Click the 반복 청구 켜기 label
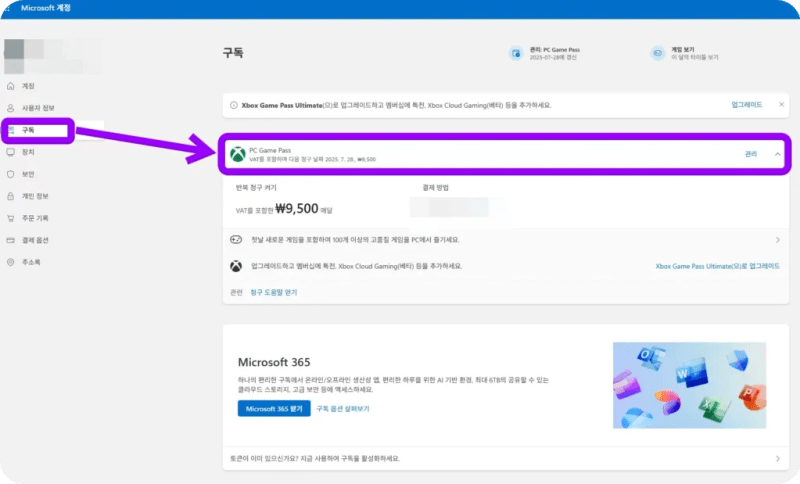 point(256,188)
